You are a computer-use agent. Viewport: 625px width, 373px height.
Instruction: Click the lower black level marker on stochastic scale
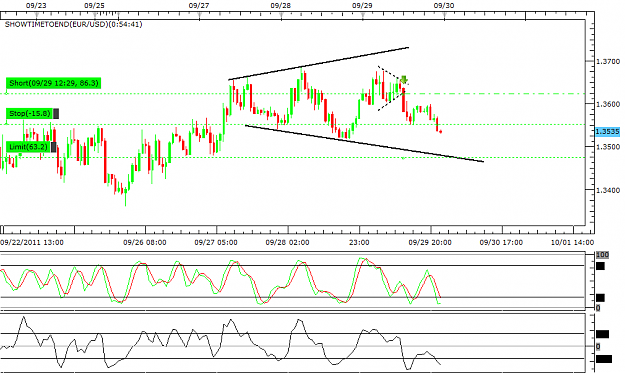pos(600,298)
